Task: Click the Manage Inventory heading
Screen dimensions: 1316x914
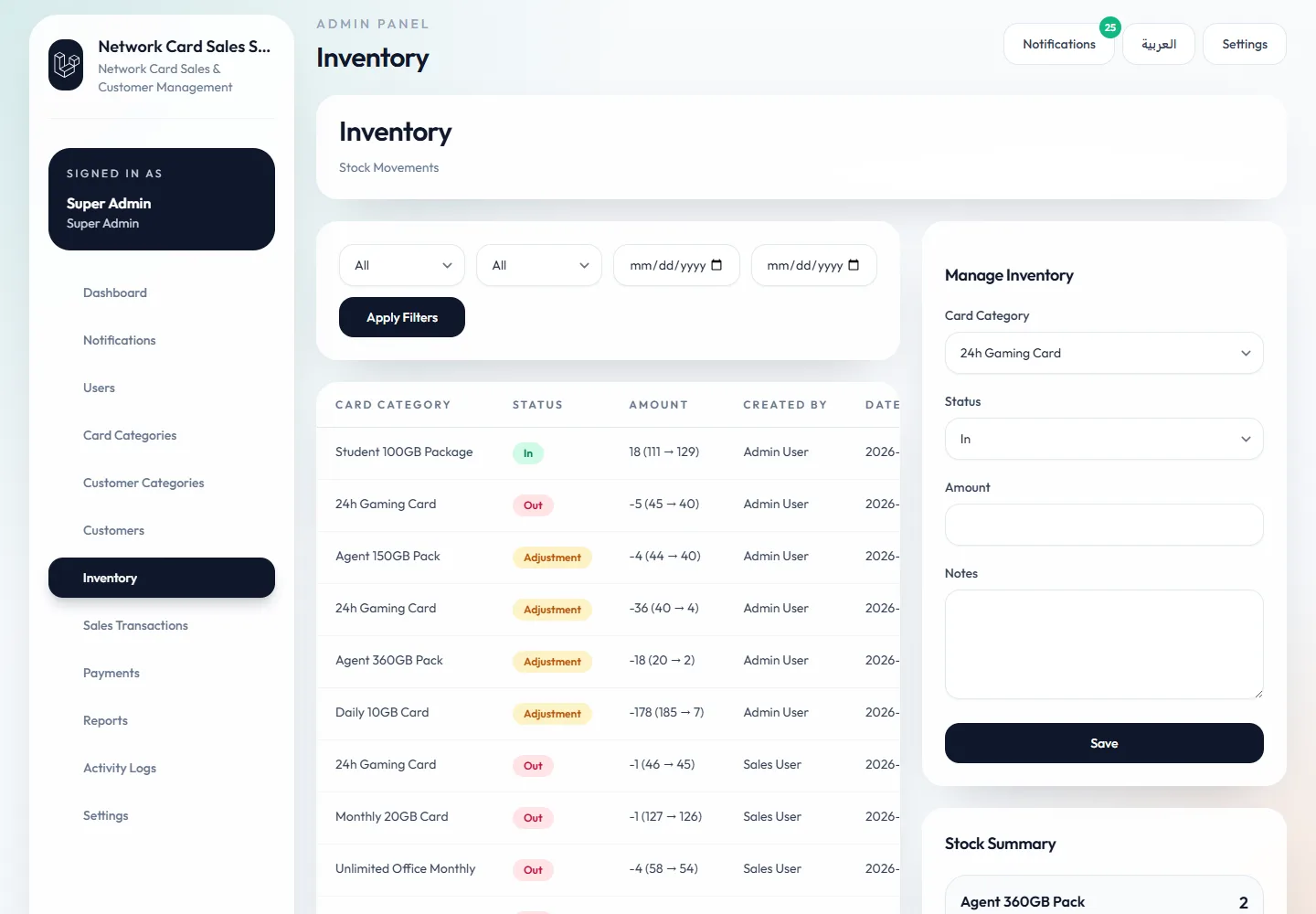Action: click(x=1009, y=275)
